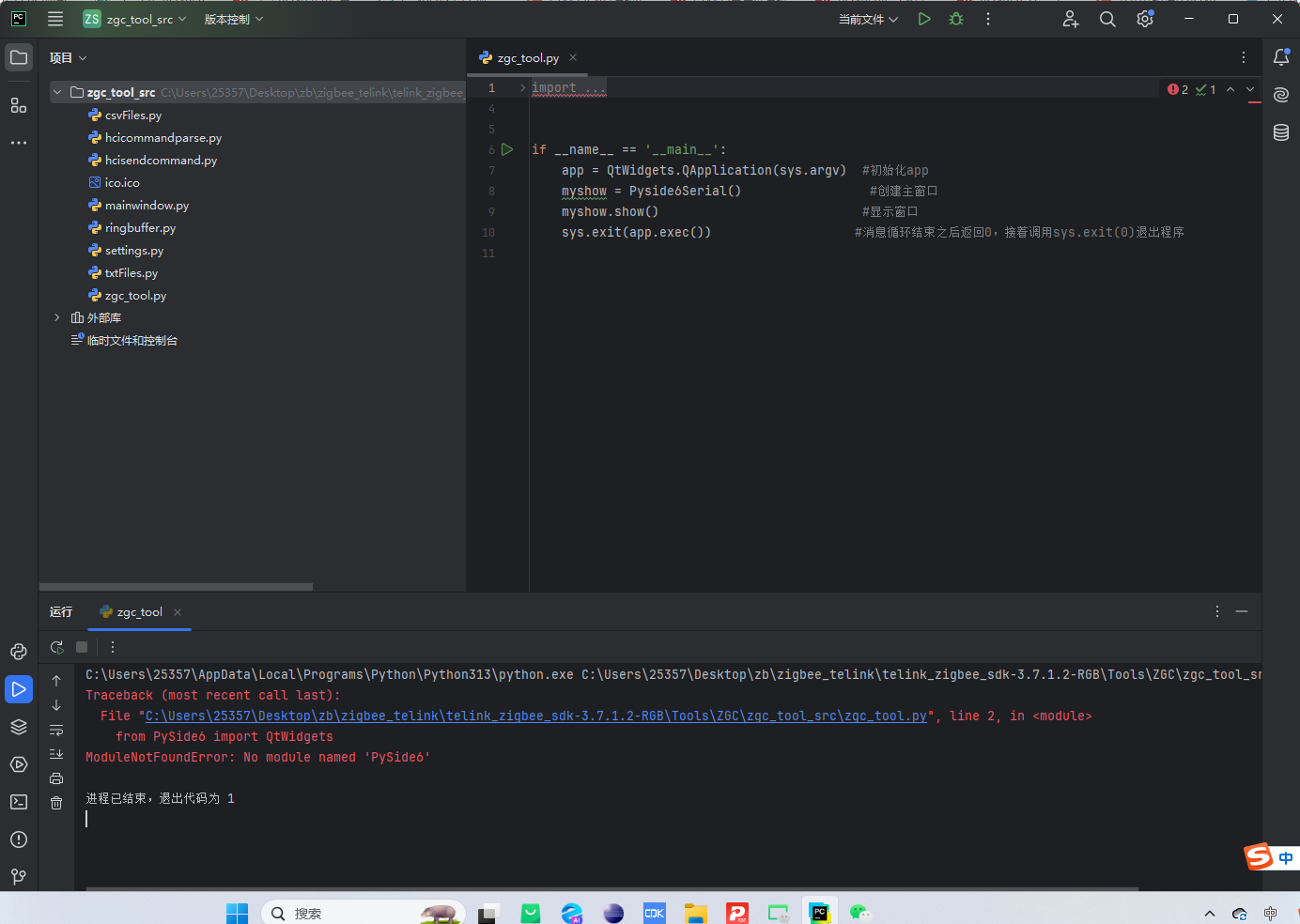Click the Windows taskbar search box
Viewport: 1300px width, 924px height.
coord(364,913)
